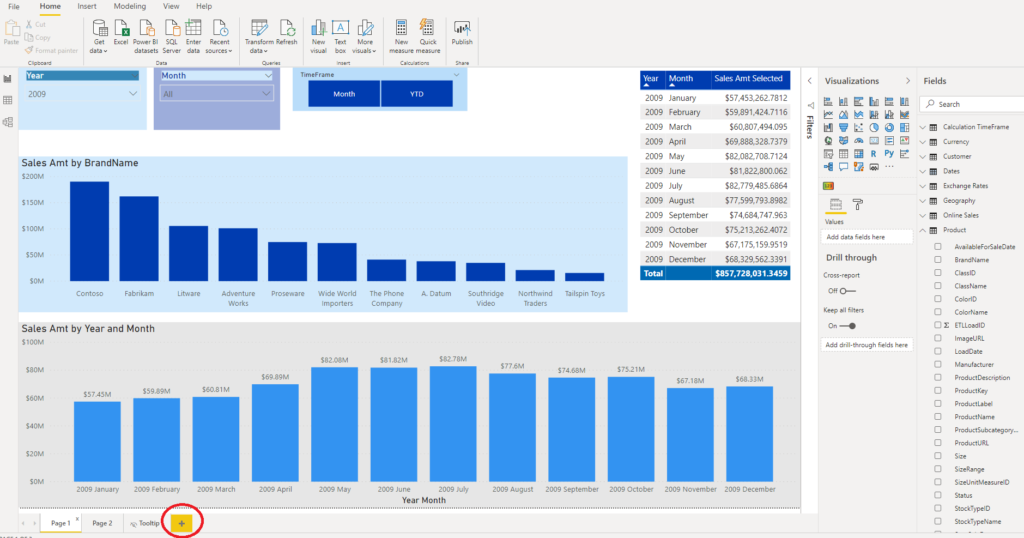The image size is (1024, 538).
Task: Expand the Dates table
Action: pyautogui.click(x=923, y=171)
